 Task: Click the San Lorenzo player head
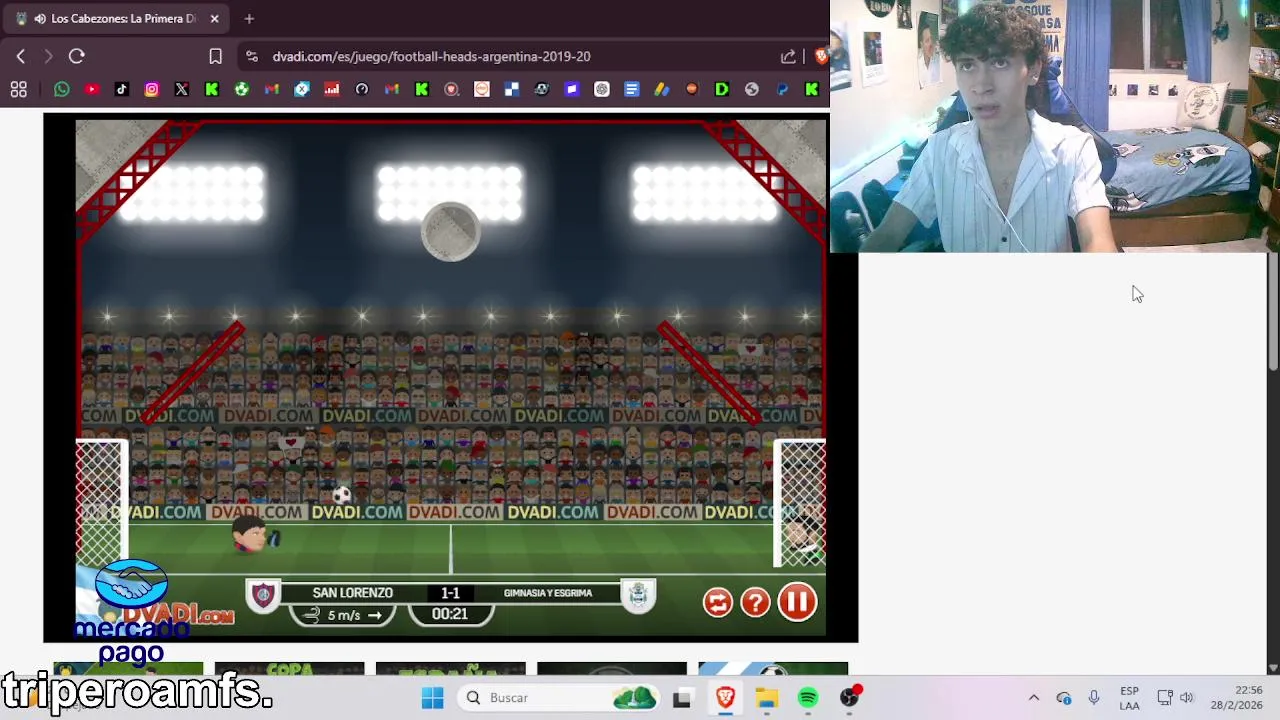[x=250, y=534]
